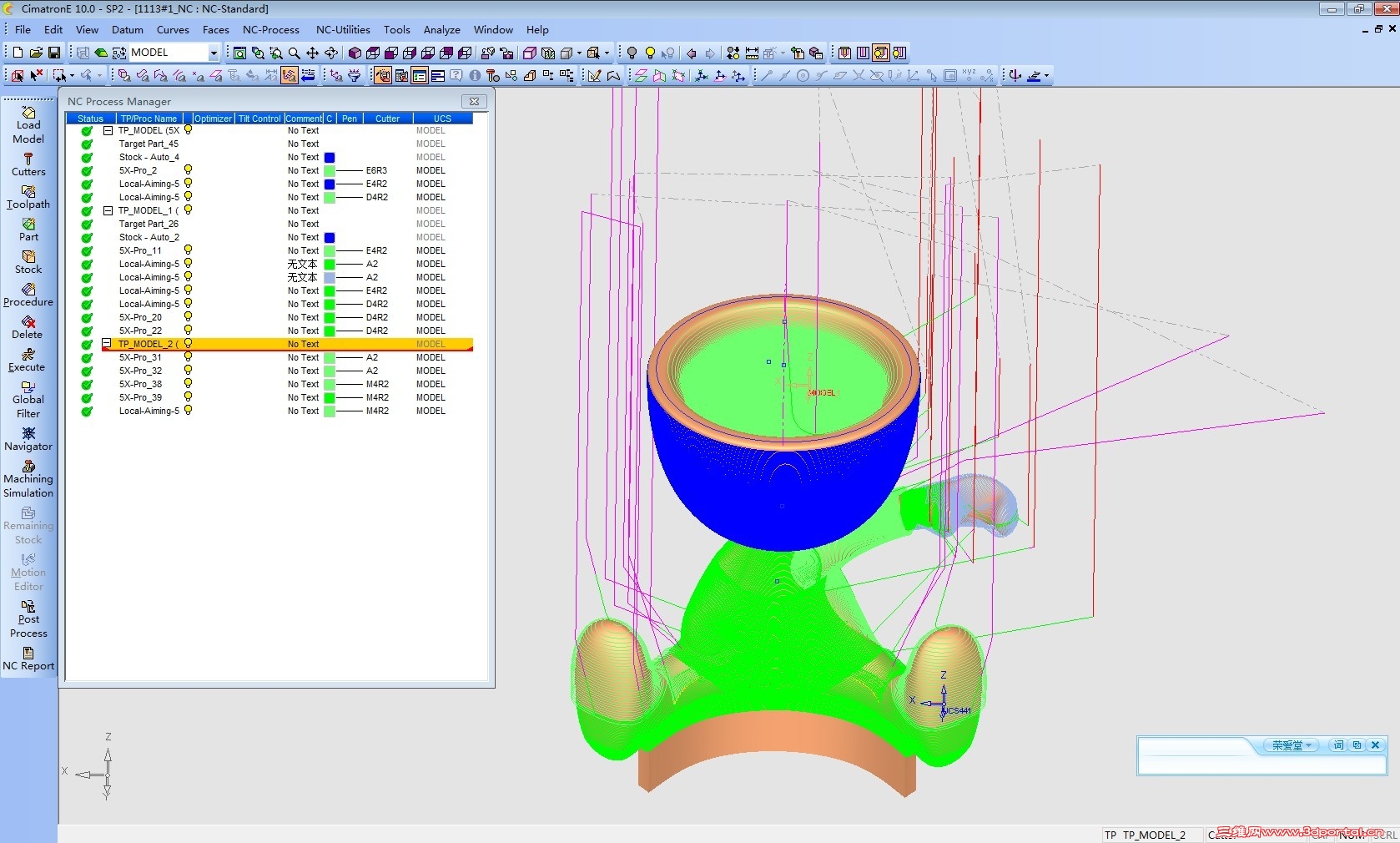Viewport: 1400px width, 843px height.
Task: Click the TP/Proc Name column header
Action: 149,119
